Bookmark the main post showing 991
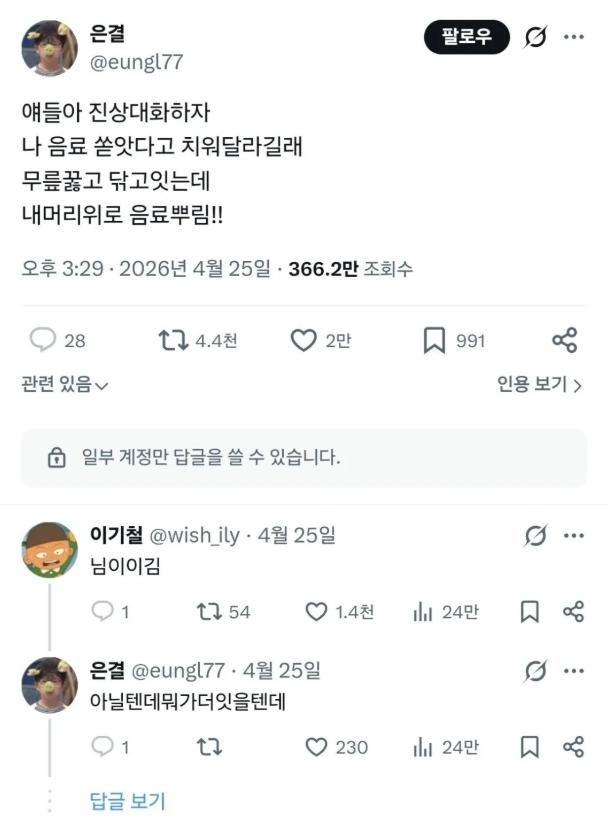This screenshot has height=823, width=616. tap(434, 341)
